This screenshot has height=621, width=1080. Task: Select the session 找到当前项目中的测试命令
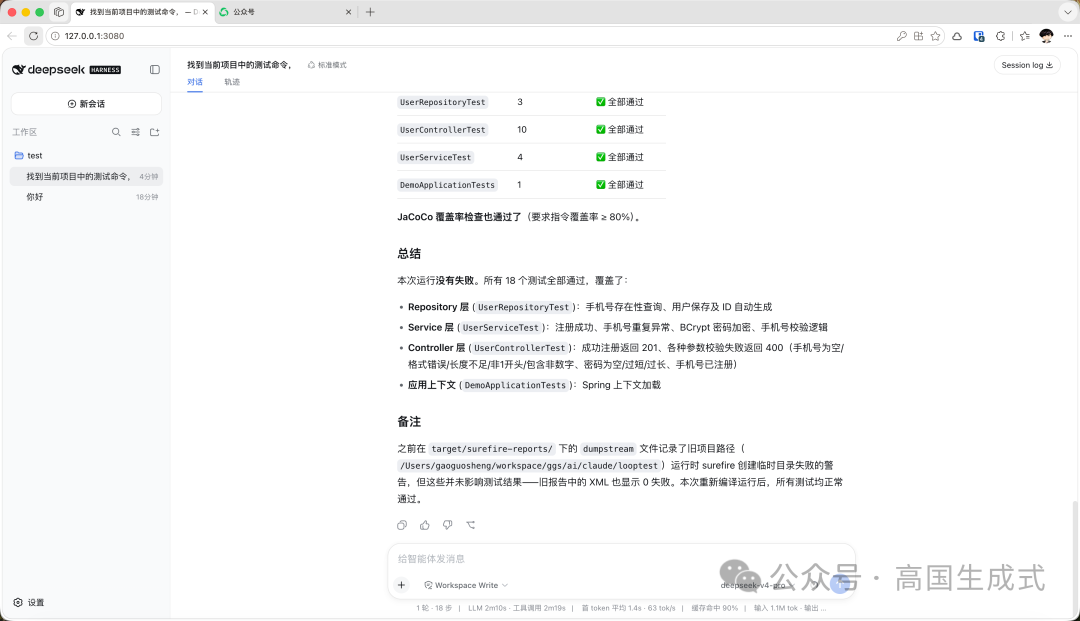[x=86, y=177]
